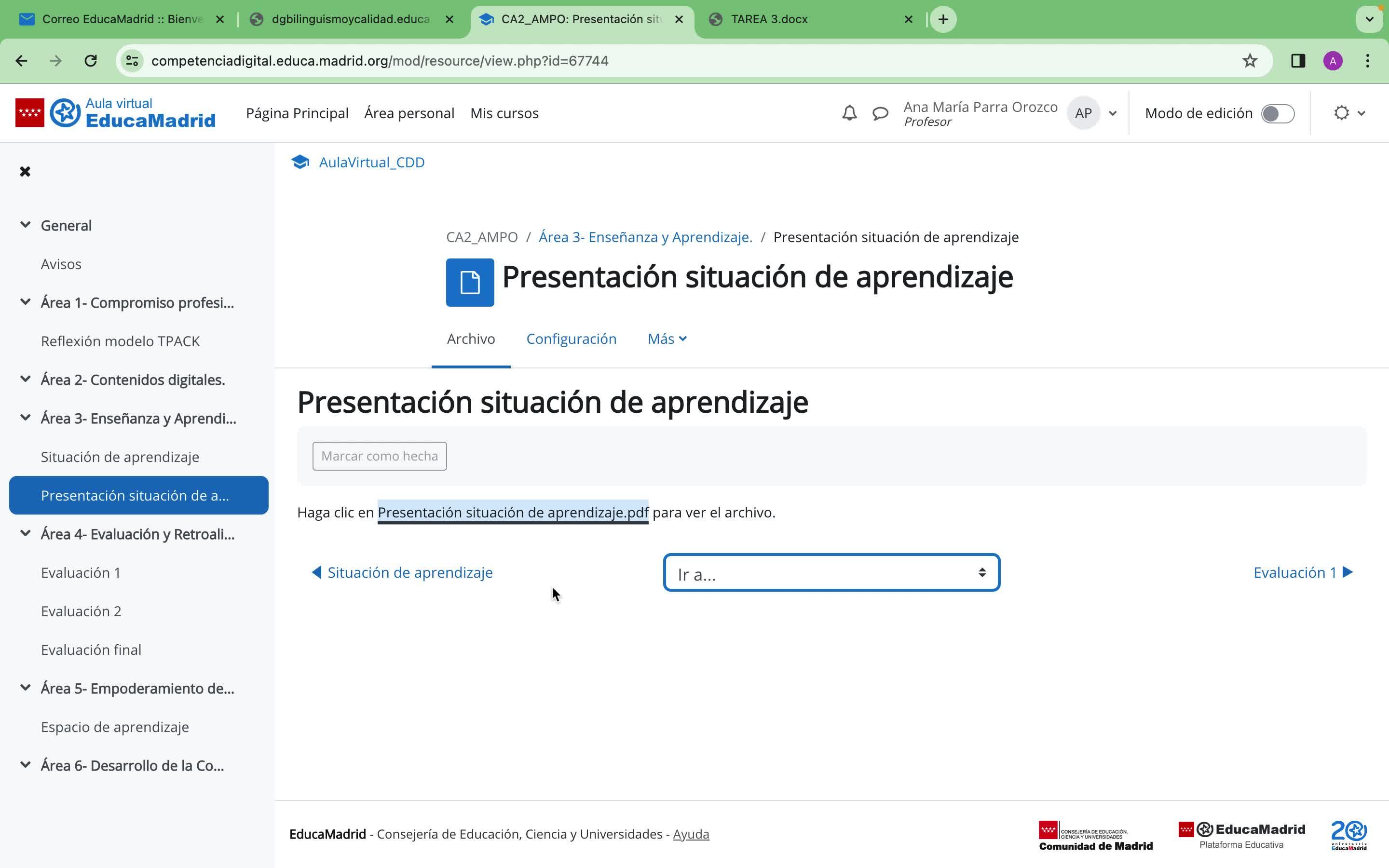Open the browser side panel icon
The image size is (1389, 868).
pos(1298,61)
